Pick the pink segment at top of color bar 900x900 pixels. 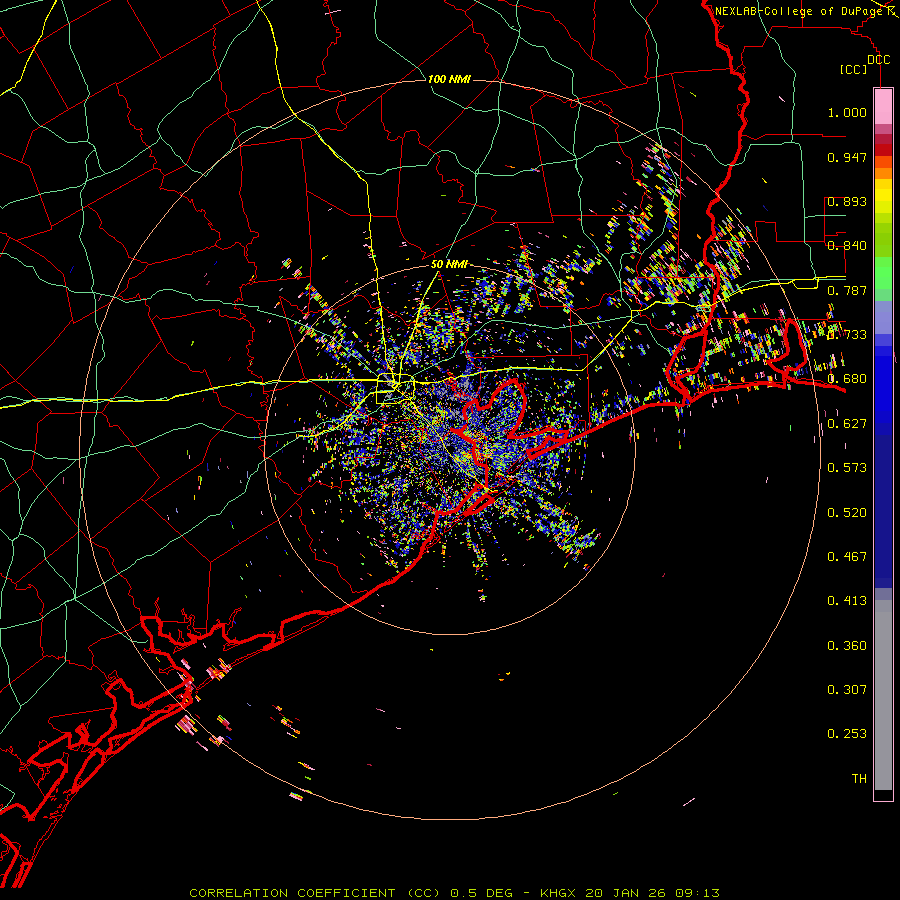click(x=883, y=106)
